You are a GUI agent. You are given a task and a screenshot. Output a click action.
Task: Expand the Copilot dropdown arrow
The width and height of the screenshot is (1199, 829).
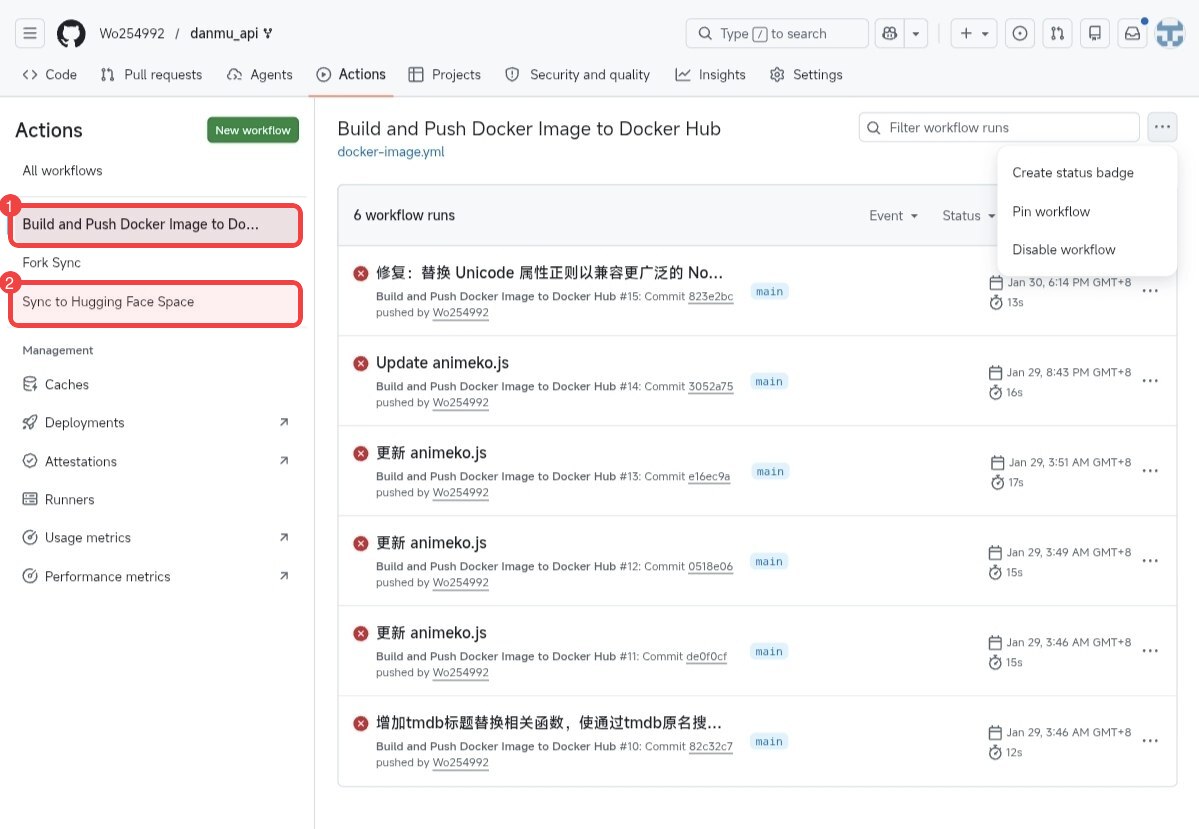pos(915,33)
